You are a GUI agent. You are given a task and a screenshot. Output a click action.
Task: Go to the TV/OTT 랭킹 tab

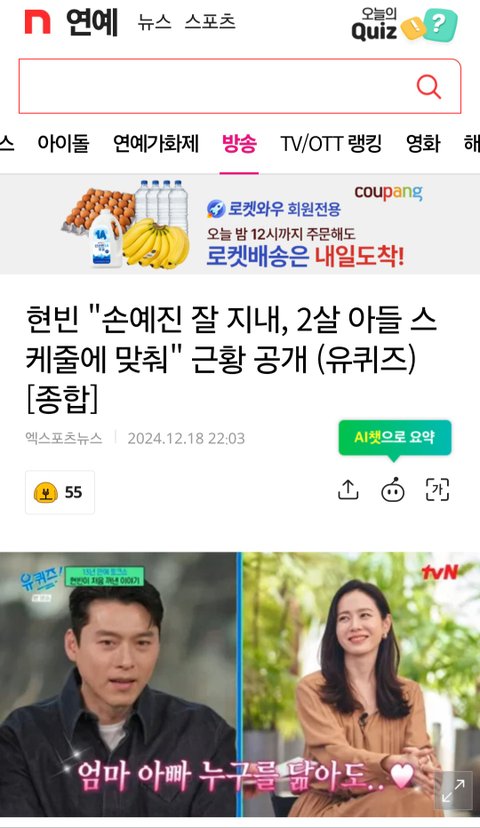pos(331,144)
